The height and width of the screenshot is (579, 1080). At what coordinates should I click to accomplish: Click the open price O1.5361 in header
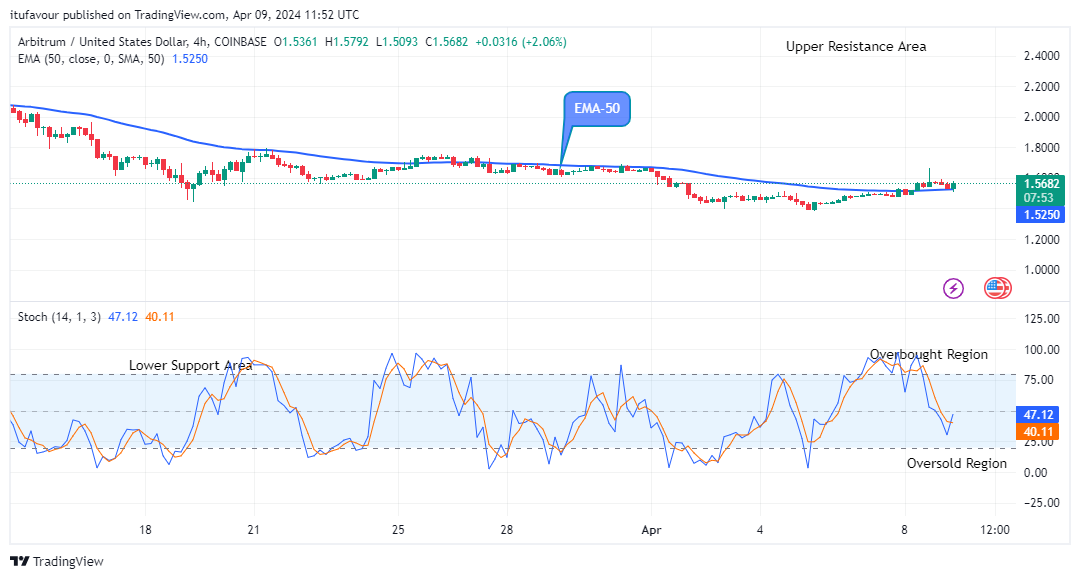[x=295, y=42]
